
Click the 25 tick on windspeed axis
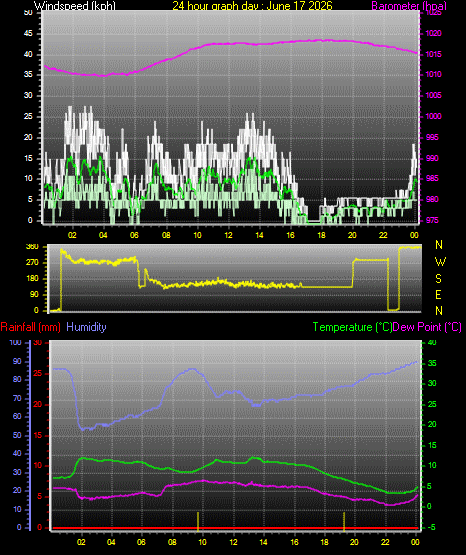28,116
